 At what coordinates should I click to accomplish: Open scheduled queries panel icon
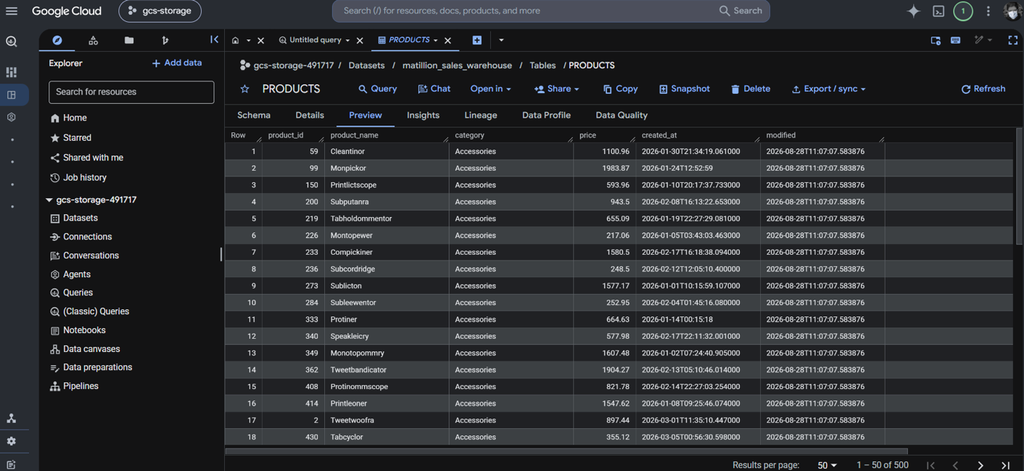click(936, 41)
